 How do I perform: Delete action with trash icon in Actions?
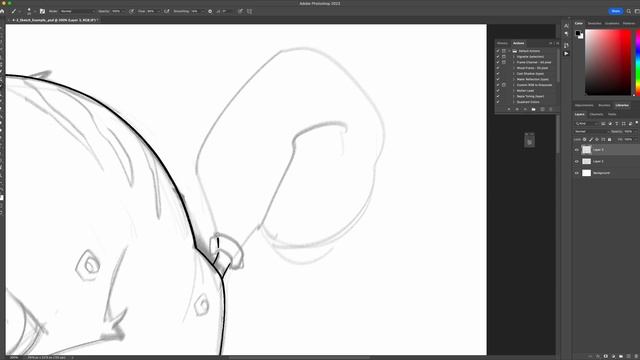coord(551,109)
